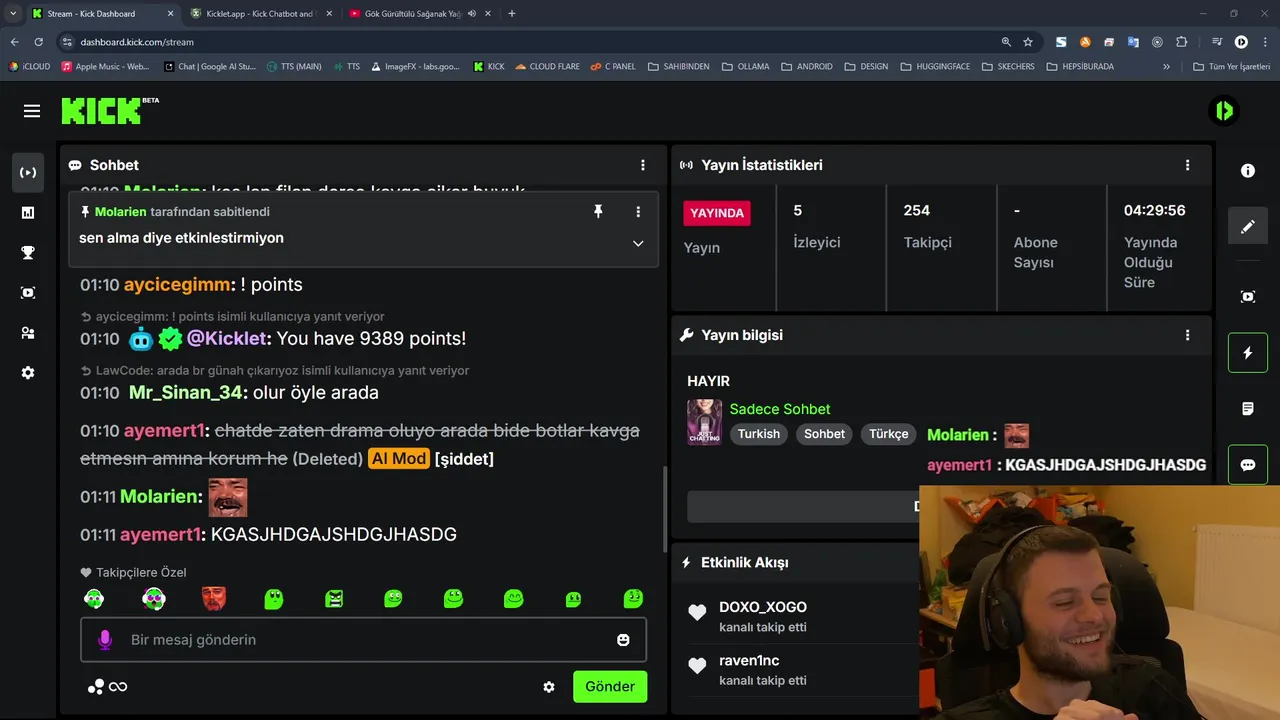Click the Just Chatting category thumbnail
The image size is (1280, 720).
coord(704,422)
